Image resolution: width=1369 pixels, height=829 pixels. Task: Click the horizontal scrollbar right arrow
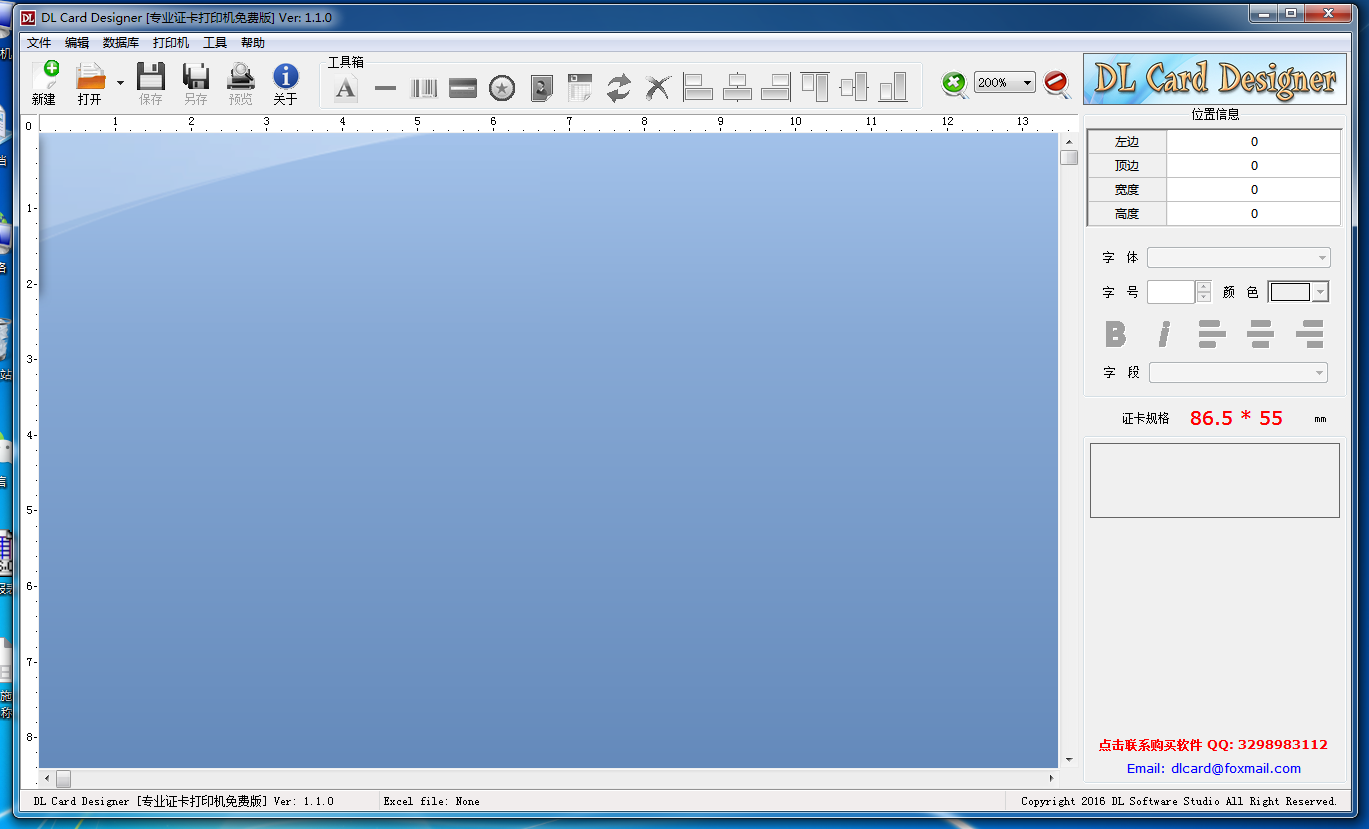(x=1051, y=778)
